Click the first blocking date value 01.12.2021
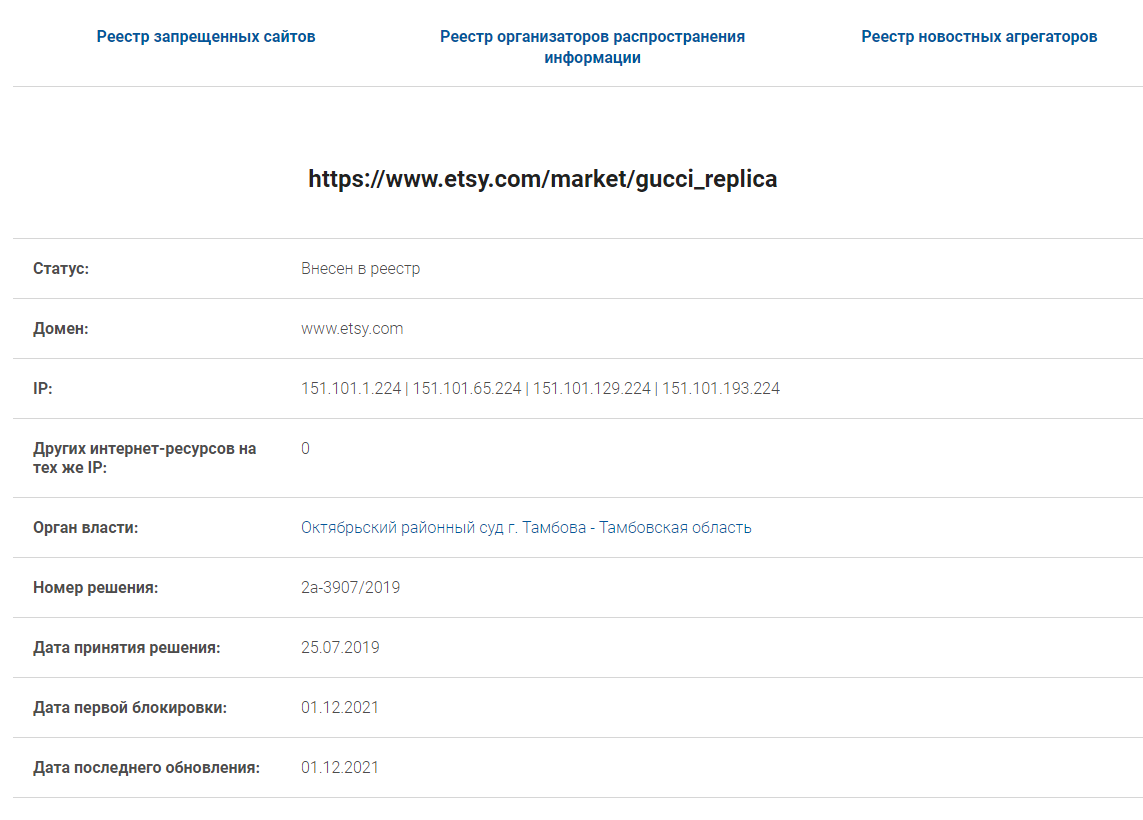 pyautogui.click(x=340, y=707)
